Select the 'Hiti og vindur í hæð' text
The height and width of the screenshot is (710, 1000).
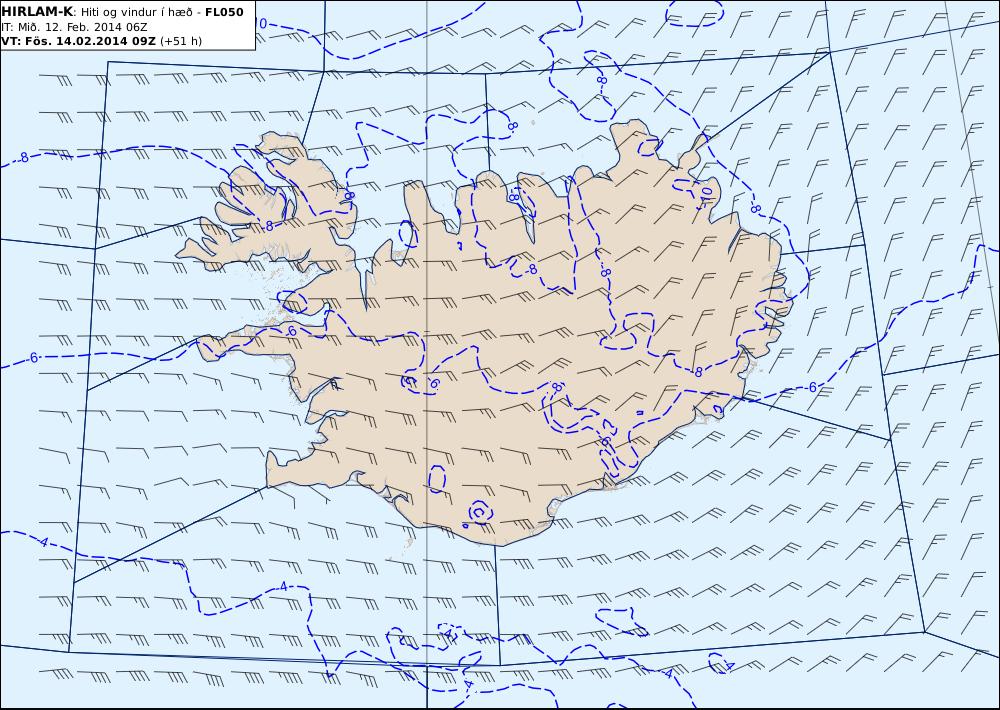point(136,12)
